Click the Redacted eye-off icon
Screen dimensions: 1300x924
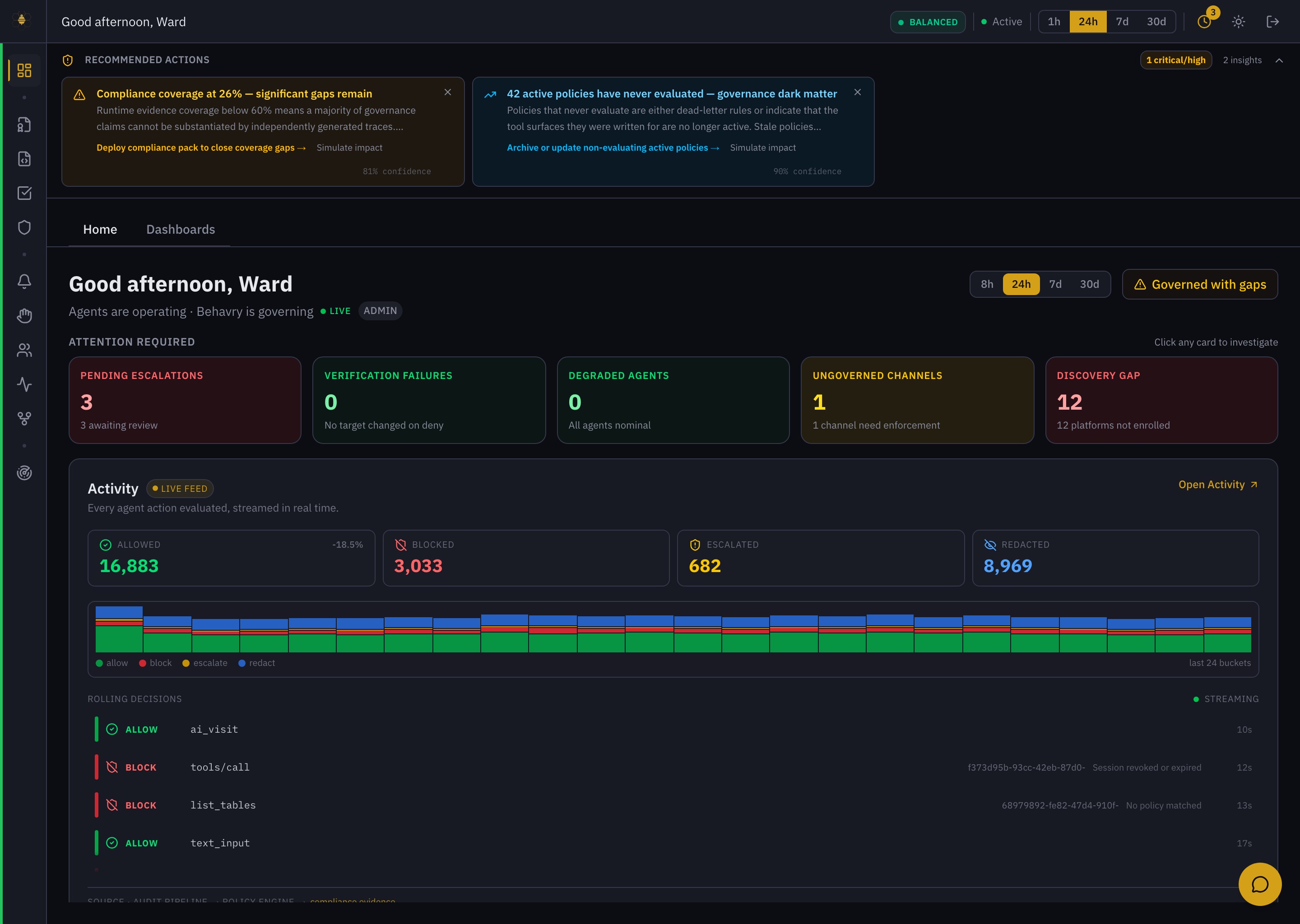point(990,545)
